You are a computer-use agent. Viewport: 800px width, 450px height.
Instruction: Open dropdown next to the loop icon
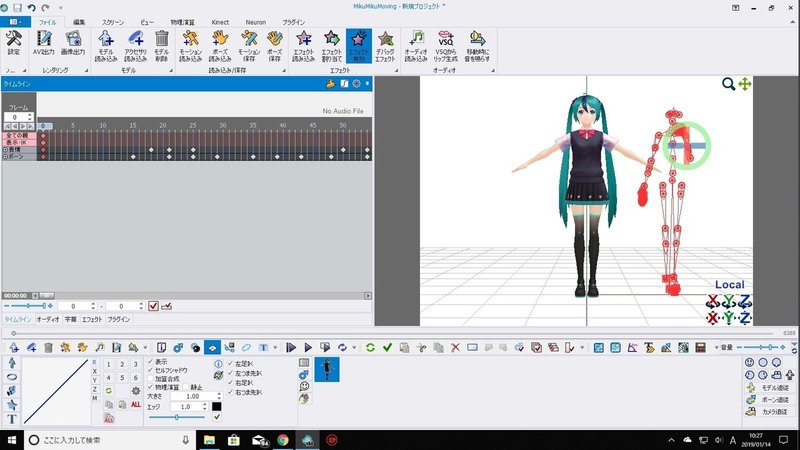click(x=354, y=347)
